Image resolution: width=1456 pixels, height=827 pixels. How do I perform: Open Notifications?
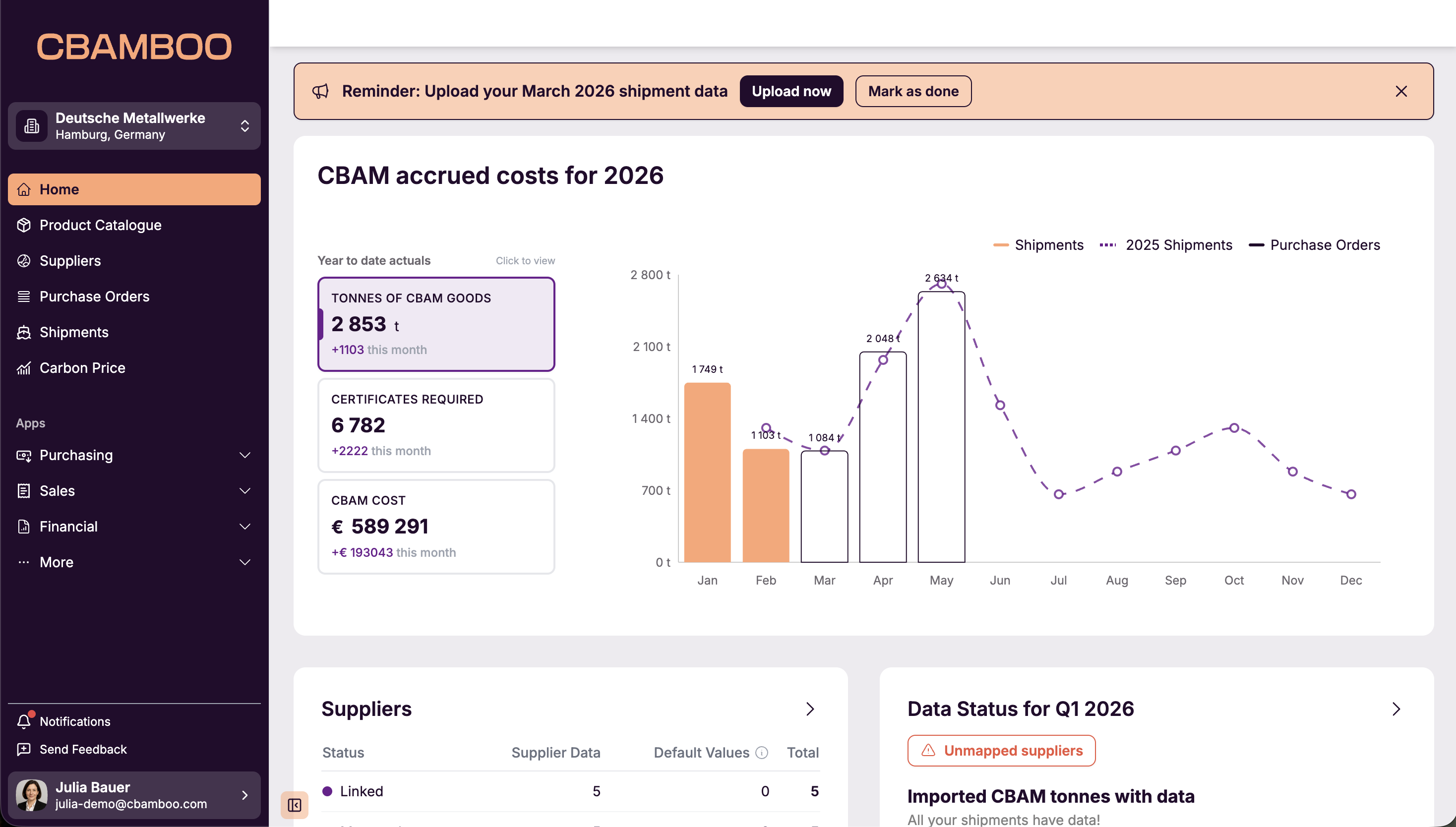point(75,721)
